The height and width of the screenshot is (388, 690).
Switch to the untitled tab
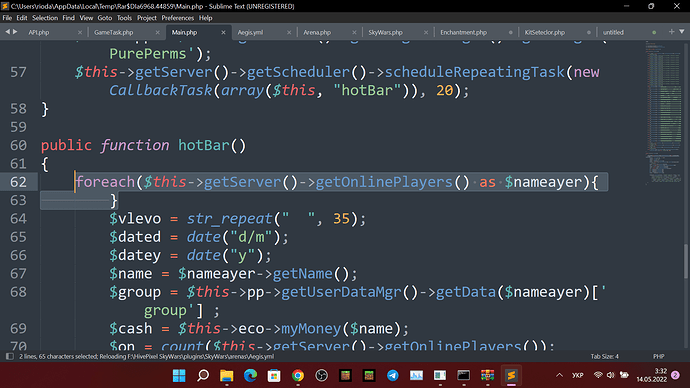[613, 32]
